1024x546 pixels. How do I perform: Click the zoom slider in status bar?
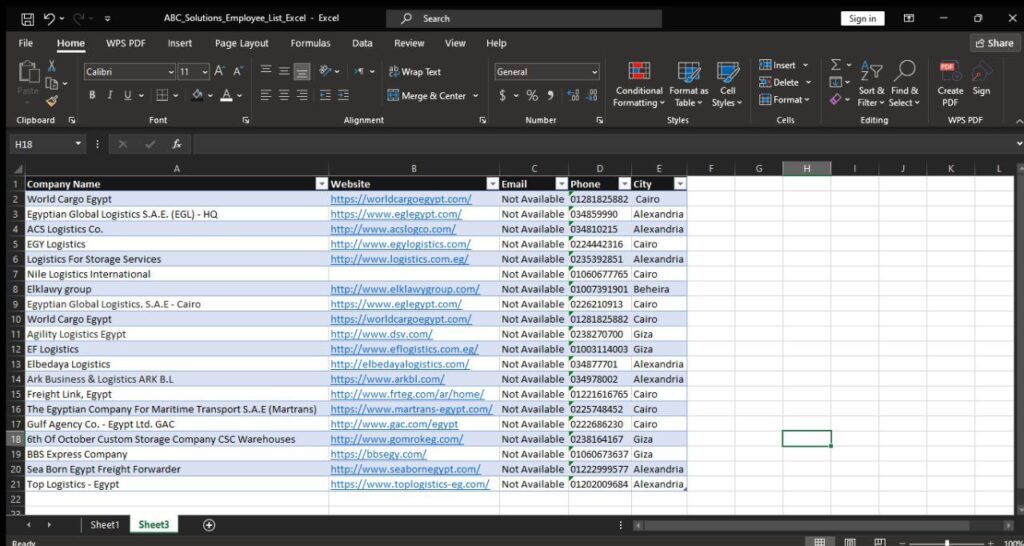pyautogui.click(x=946, y=542)
